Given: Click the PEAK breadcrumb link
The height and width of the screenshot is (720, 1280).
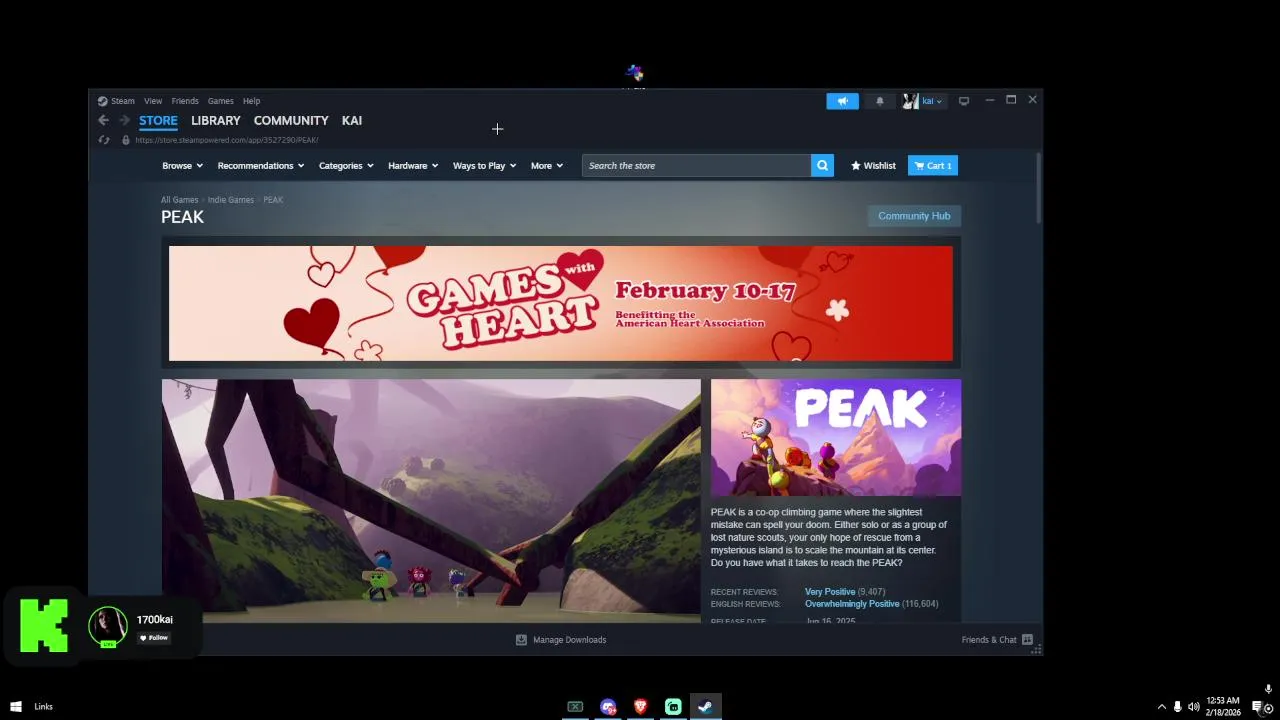Looking at the screenshot, I should tap(273, 200).
